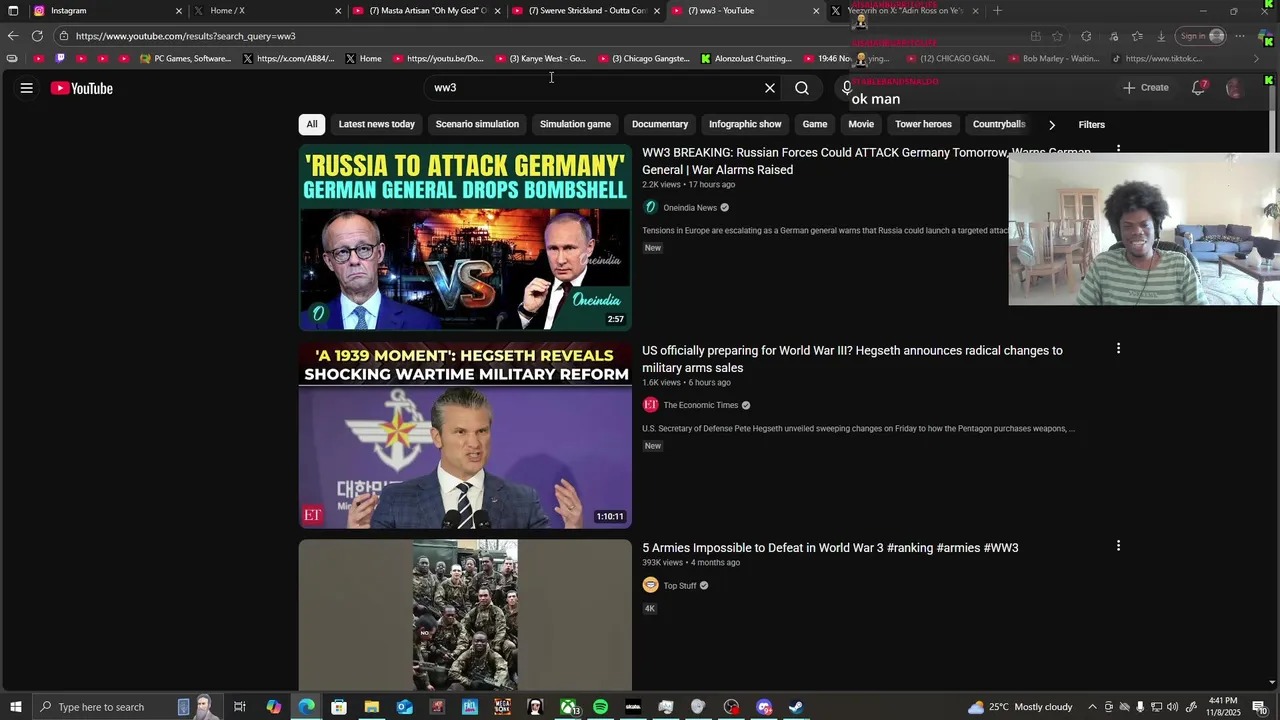Open the Create upload menu
Screen dimensions: 1280x720
coord(1145,88)
